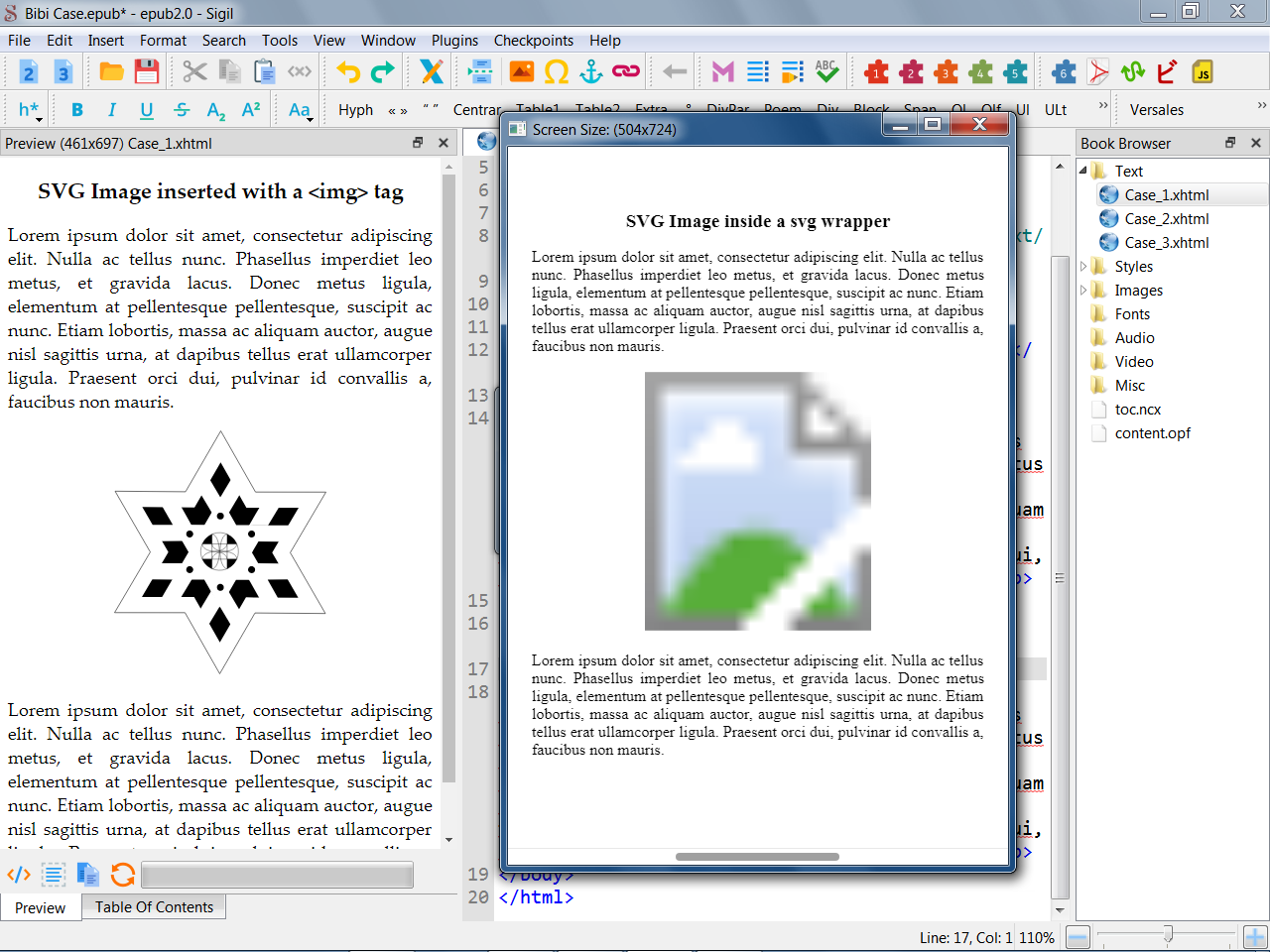Image resolution: width=1270 pixels, height=952 pixels.
Task: Open the Checkpoints menu
Action: click(534, 41)
